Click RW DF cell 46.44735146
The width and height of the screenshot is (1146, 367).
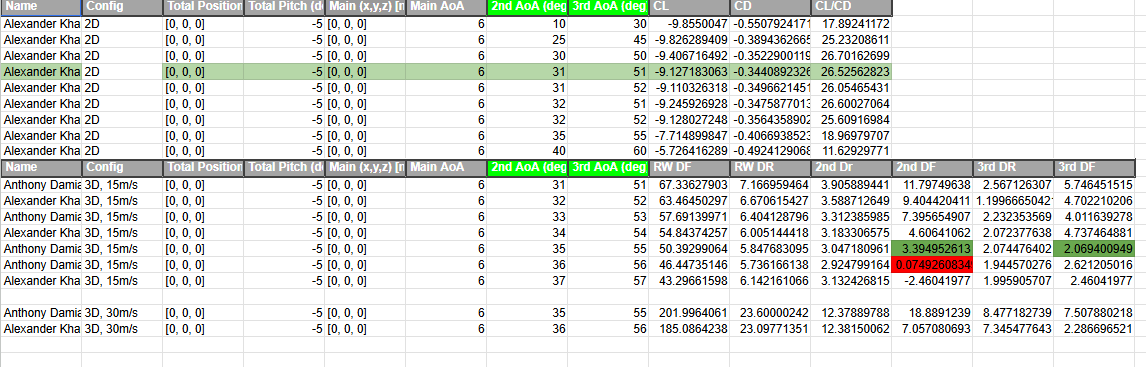[689, 265]
